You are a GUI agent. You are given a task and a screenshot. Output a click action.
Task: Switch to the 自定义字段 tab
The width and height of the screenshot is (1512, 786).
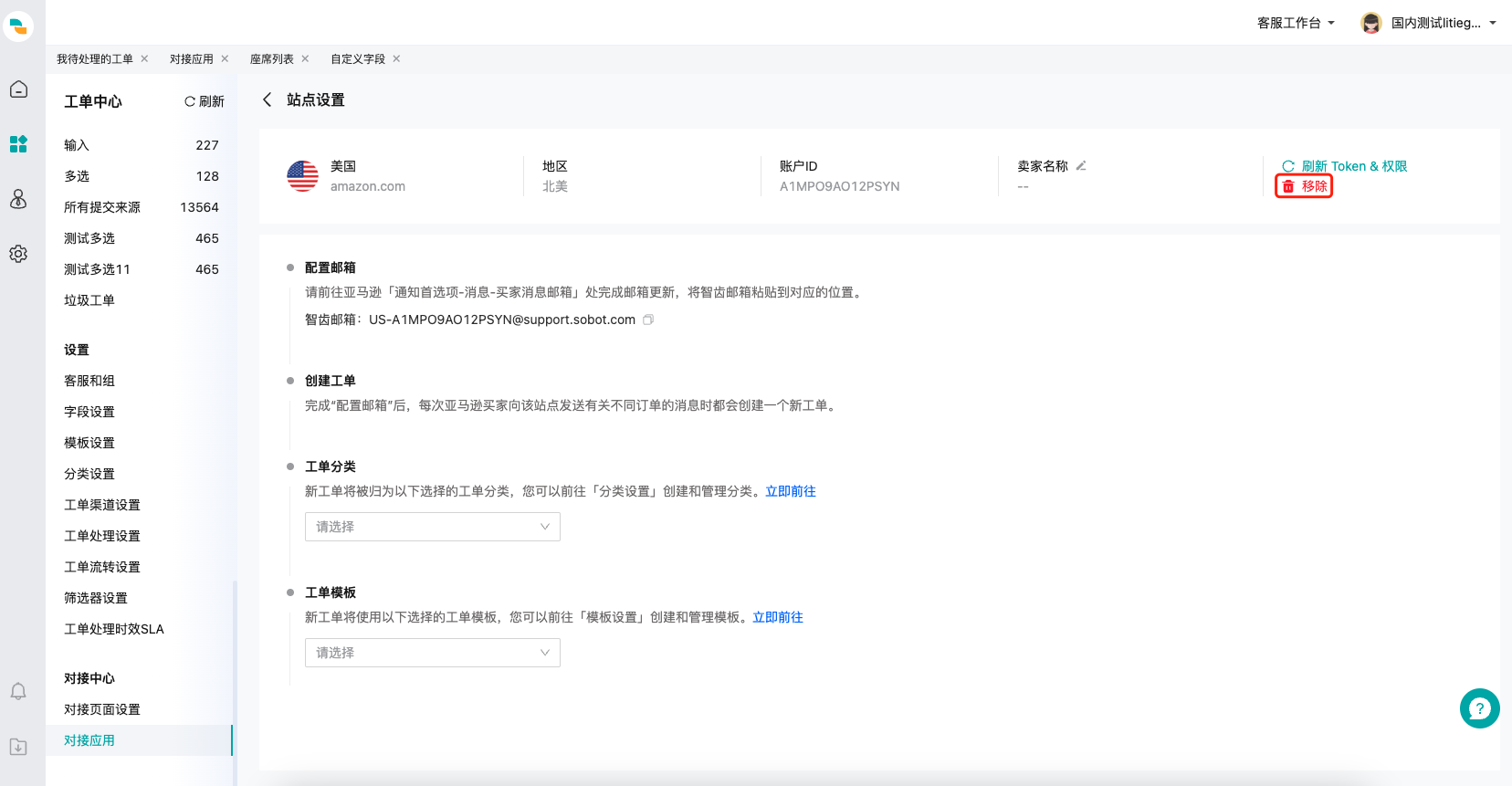point(358,58)
